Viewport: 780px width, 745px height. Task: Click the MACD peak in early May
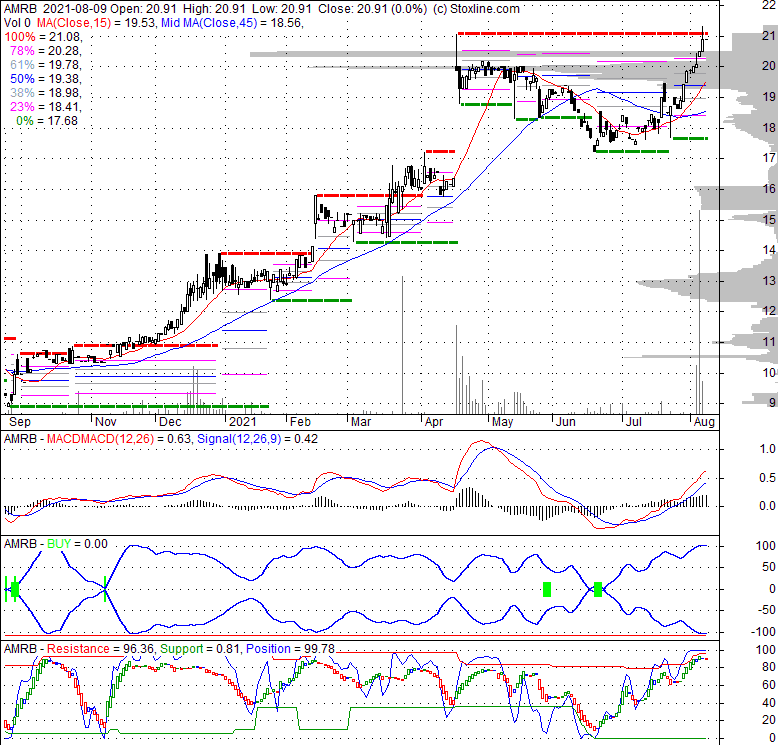(x=481, y=441)
